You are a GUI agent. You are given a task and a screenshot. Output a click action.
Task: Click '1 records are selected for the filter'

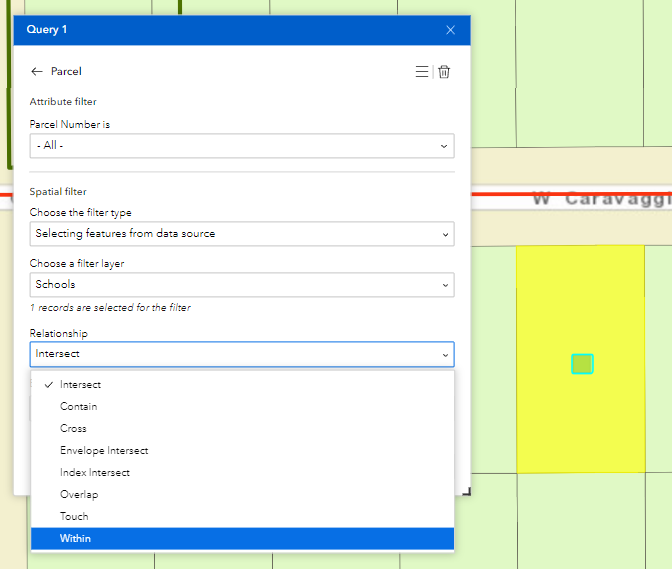110,308
